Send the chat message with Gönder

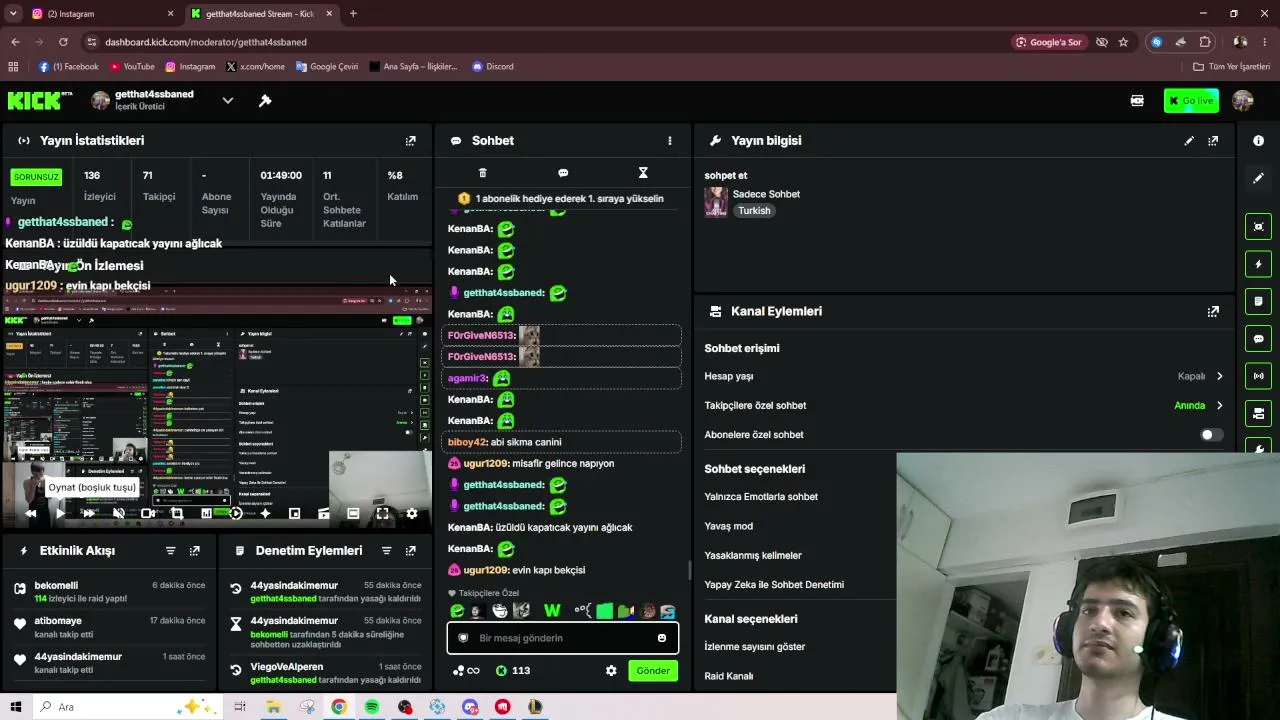click(x=653, y=670)
